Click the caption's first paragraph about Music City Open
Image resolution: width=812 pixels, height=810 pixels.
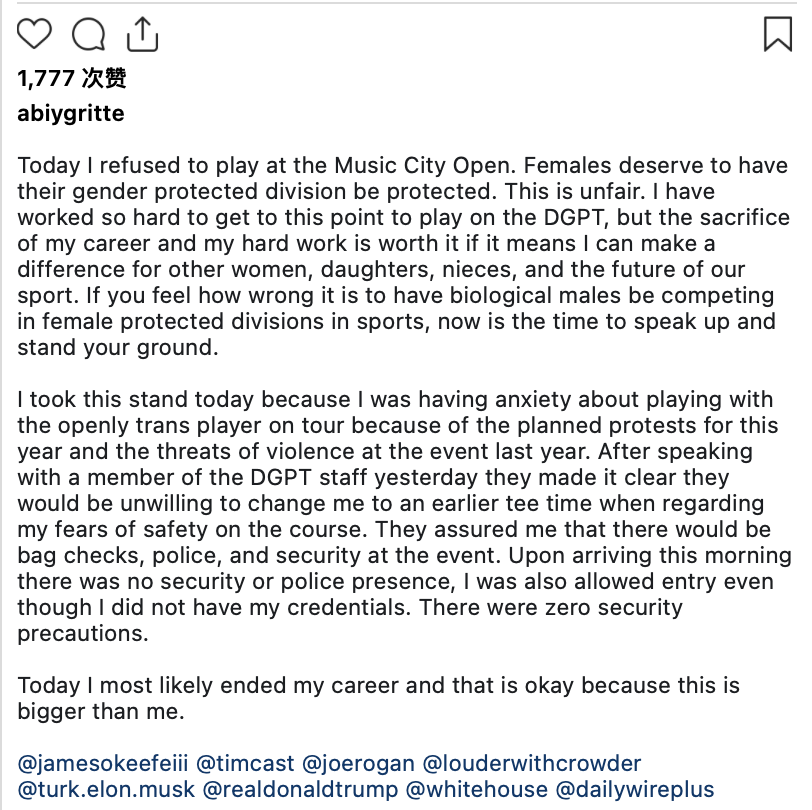(x=404, y=256)
